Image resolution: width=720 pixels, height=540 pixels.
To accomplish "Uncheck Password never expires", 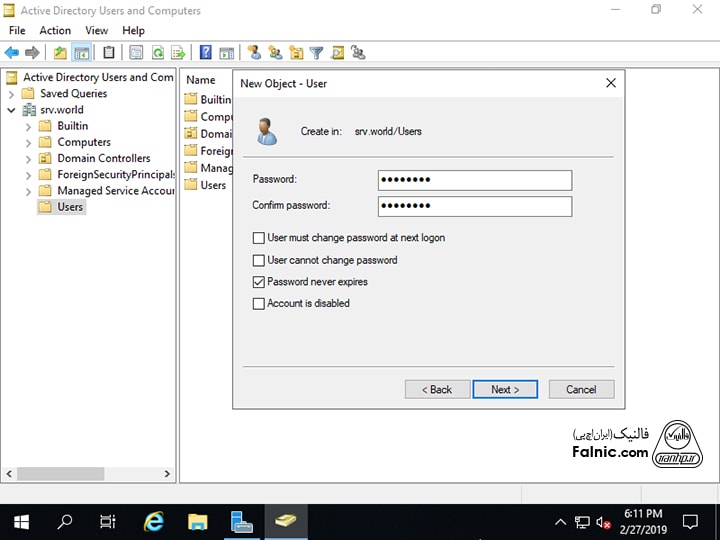I will (259, 282).
